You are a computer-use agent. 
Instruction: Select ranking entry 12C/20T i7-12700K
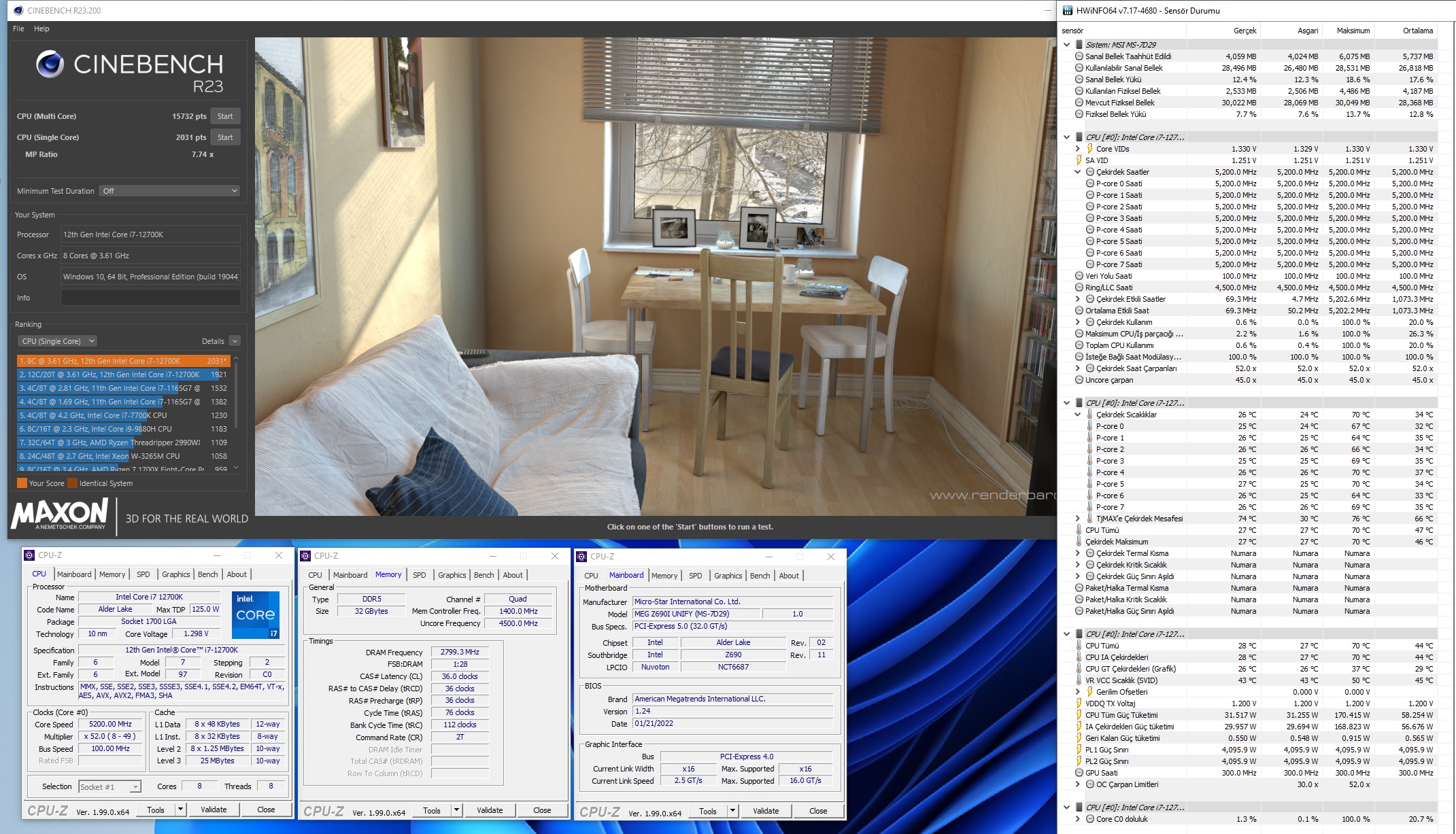122,375
